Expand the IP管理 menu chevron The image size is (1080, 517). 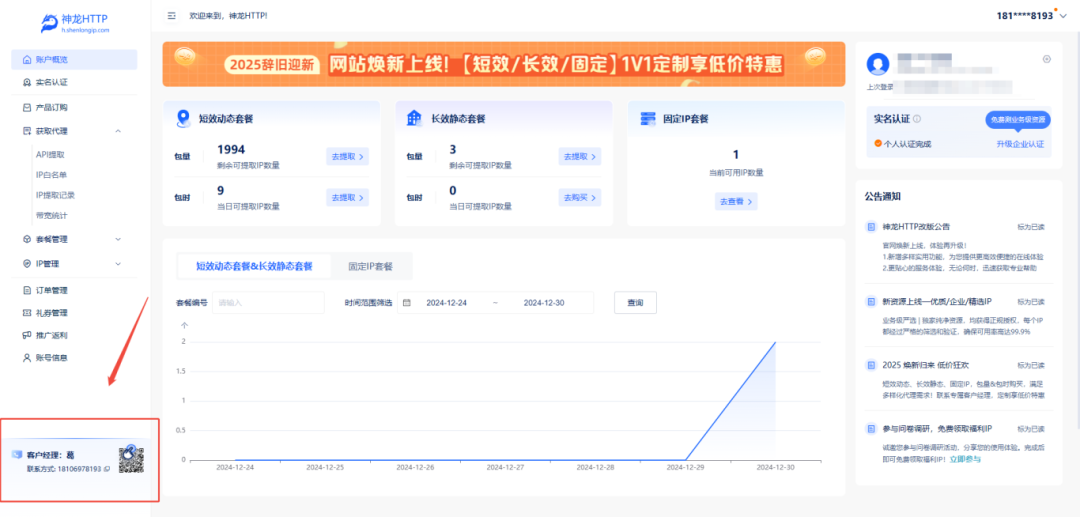[118, 264]
